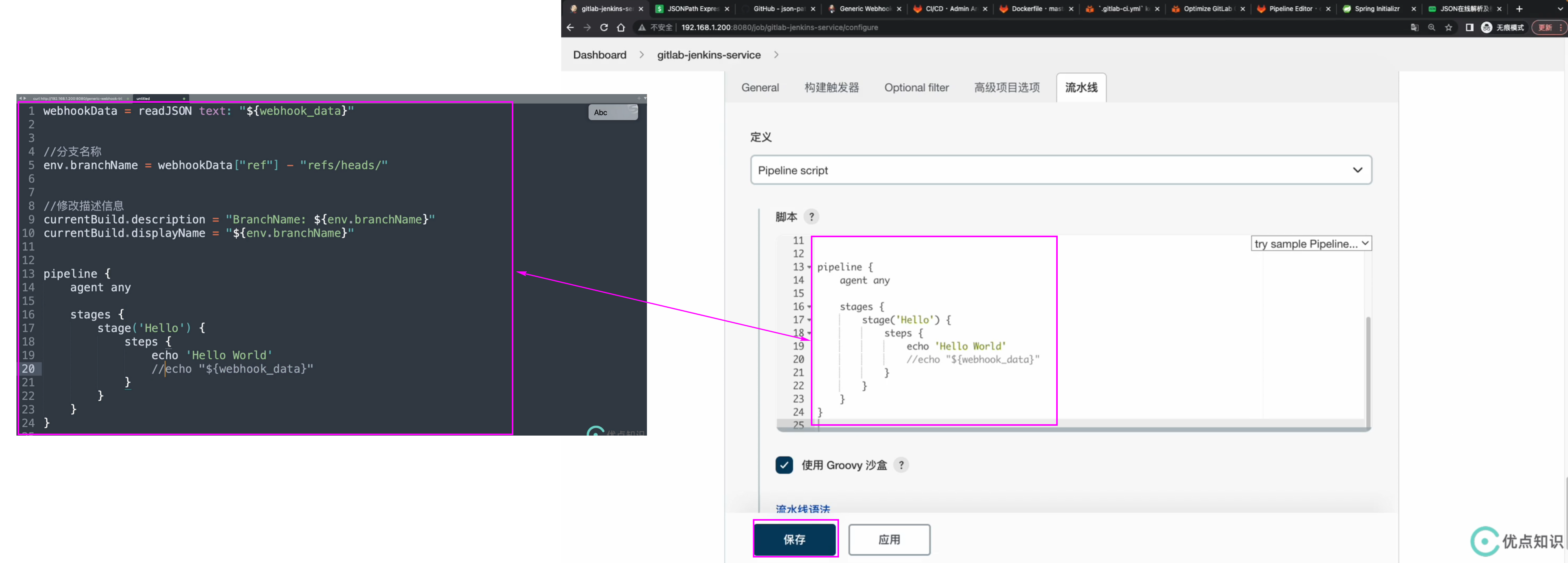Open the try sample Pipeline dropdown
The height and width of the screenshot is (563, 1568).
tap(1311, 243)
